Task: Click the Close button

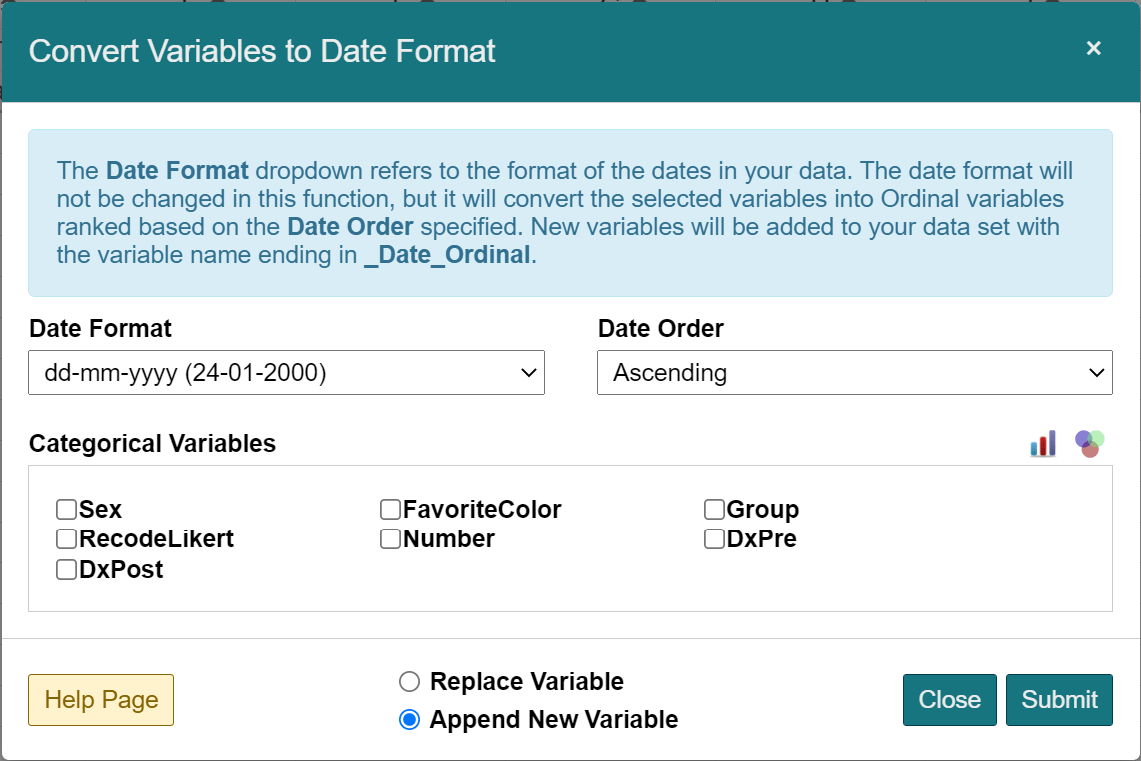Action: (949, 700)
